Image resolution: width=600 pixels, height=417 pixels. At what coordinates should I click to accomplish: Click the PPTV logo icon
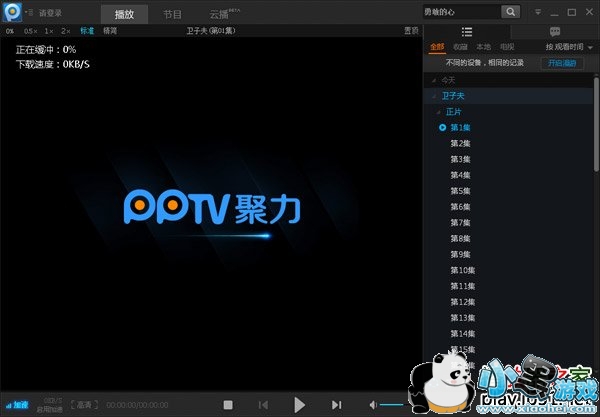[x=12, y=12]
